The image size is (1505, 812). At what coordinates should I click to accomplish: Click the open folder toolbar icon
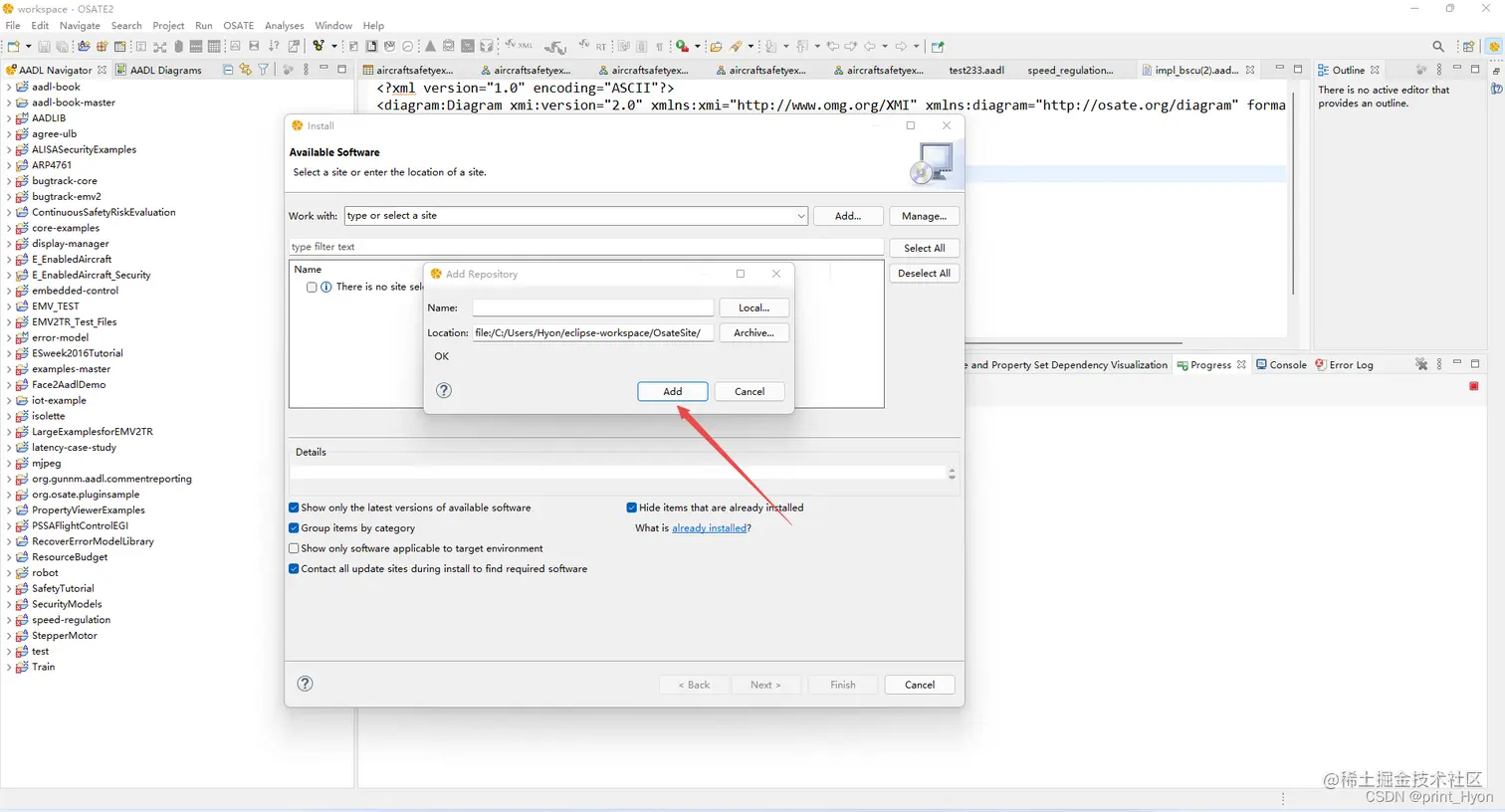716,46
